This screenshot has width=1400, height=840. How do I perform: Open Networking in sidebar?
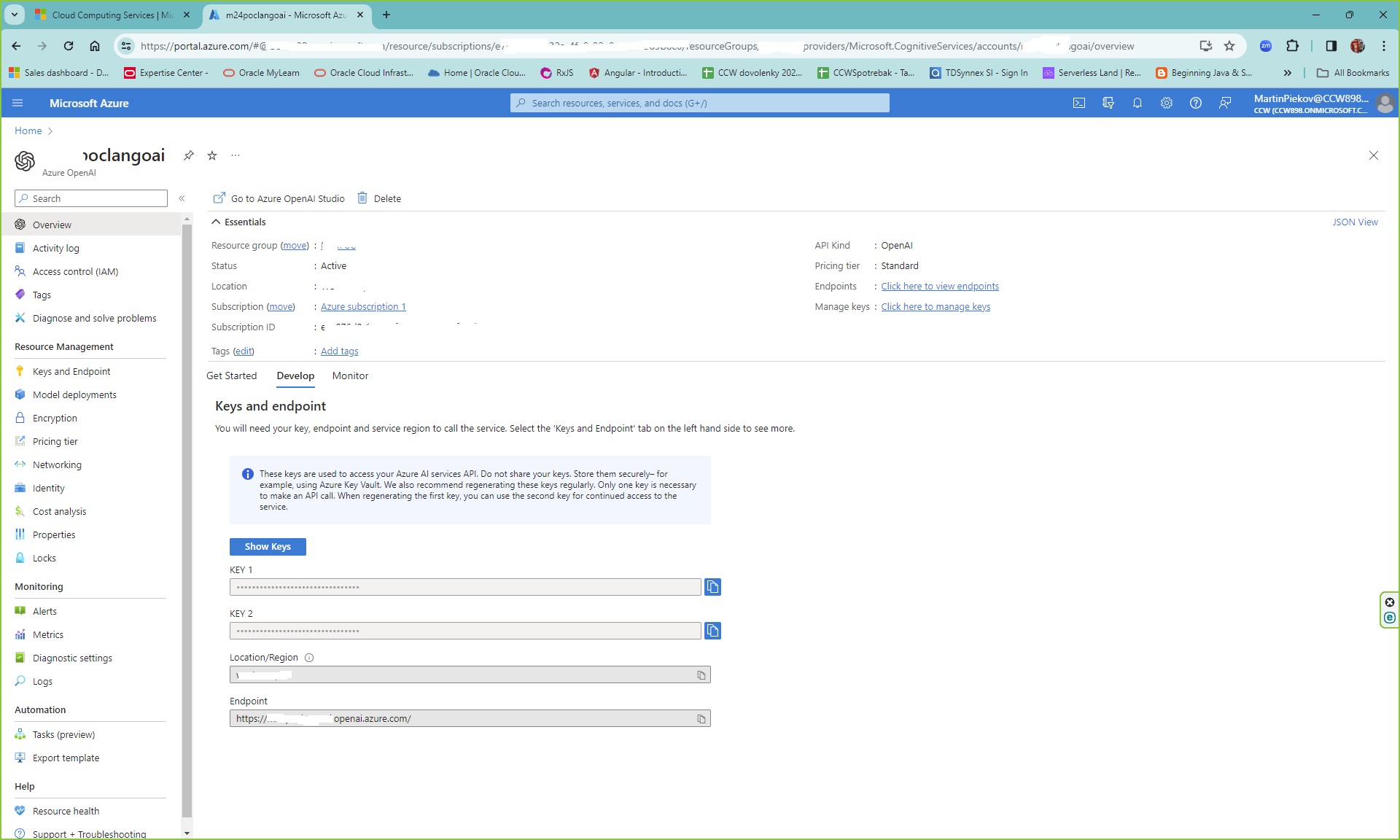pyautogui.click(x=57, y=464)
